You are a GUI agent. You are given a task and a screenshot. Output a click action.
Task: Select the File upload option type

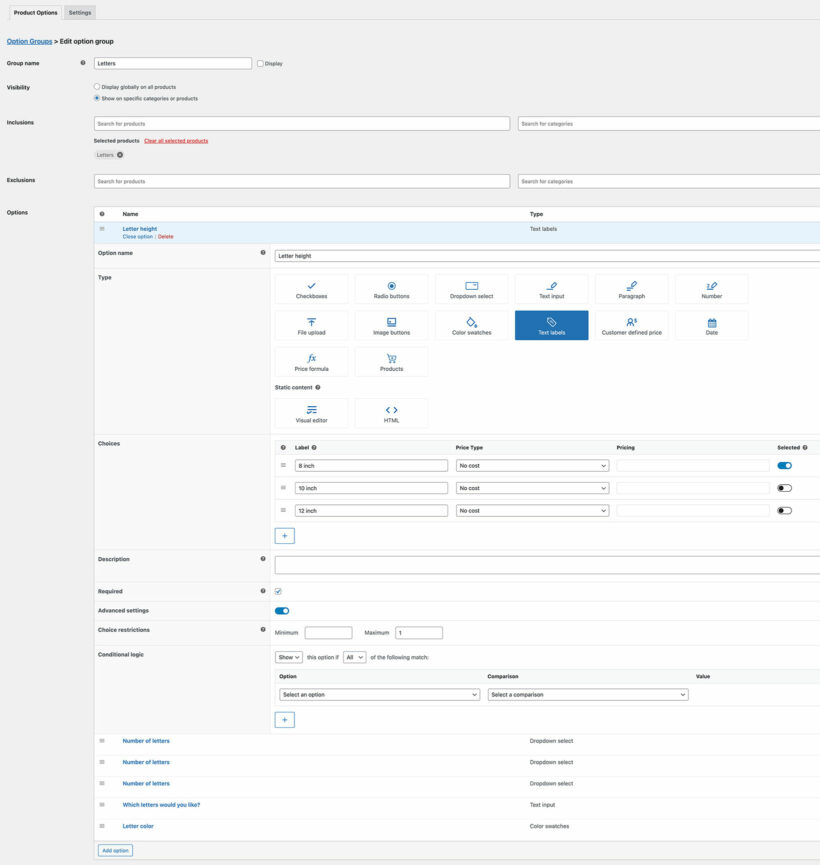tap(311, 325)
